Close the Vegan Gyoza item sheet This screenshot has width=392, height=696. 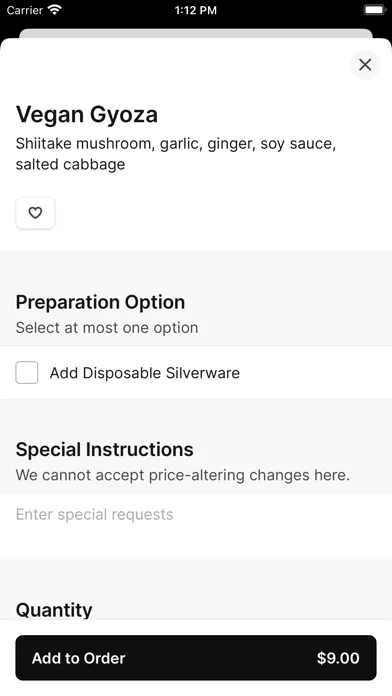(x=365, y=65)
